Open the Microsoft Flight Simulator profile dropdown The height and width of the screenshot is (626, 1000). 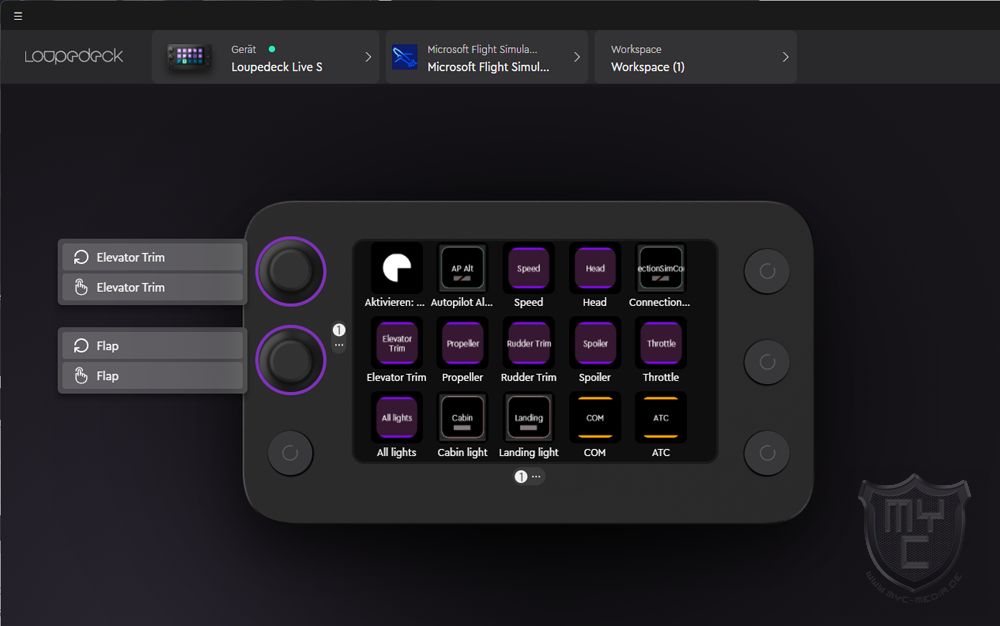coord(487,58)
